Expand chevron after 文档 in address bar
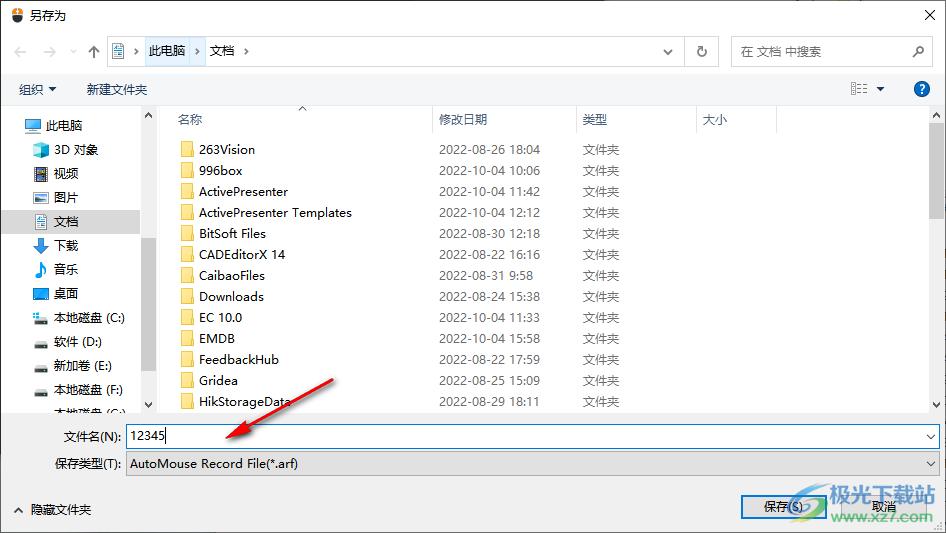Image resolution: width=946 pixels, height=533 pixels. (x=246, y=51)
